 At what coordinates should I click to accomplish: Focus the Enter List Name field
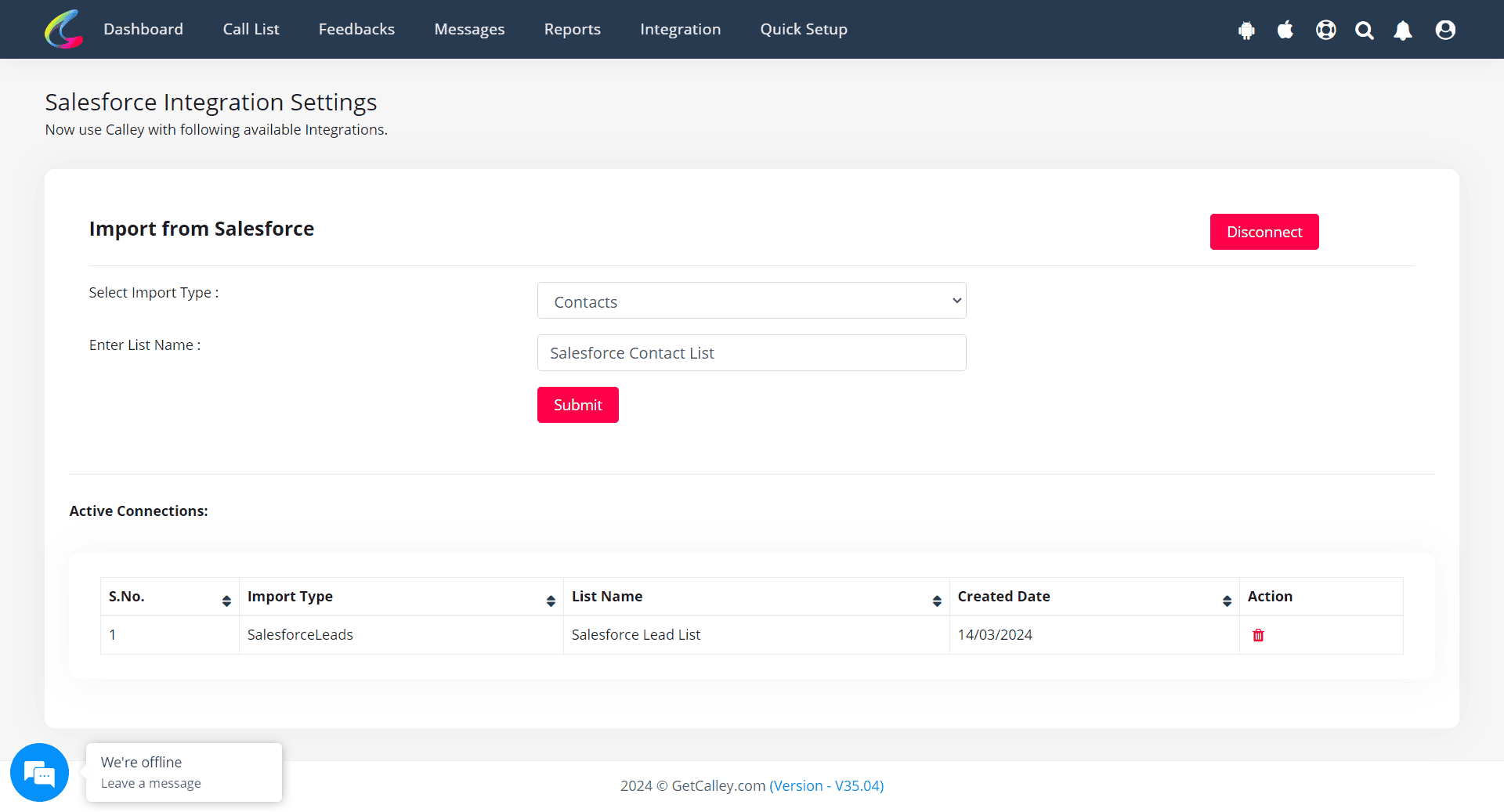pyautogui.click(x=752, y=353)
